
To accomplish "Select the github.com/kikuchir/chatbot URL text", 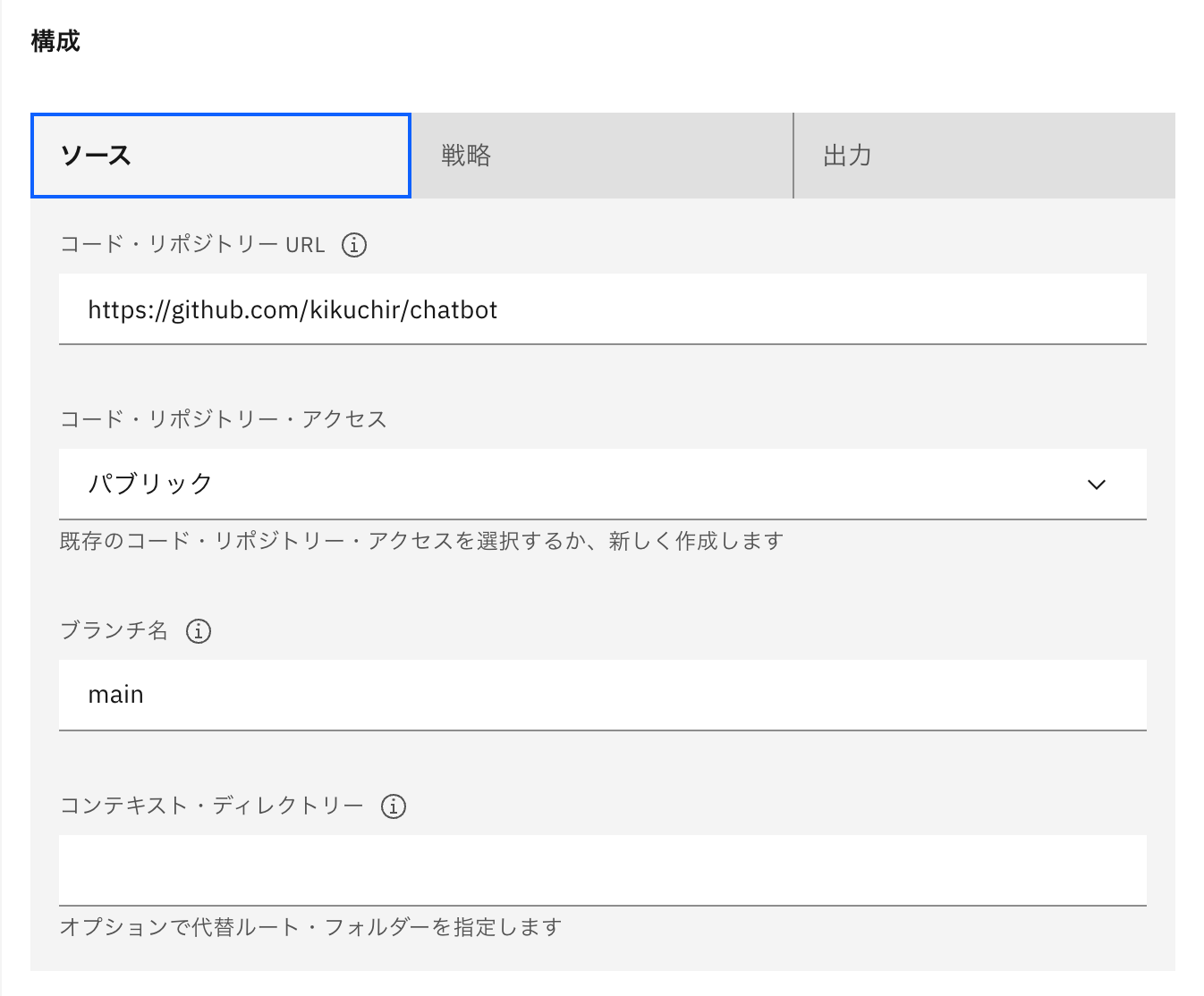I will pos(293,309).
